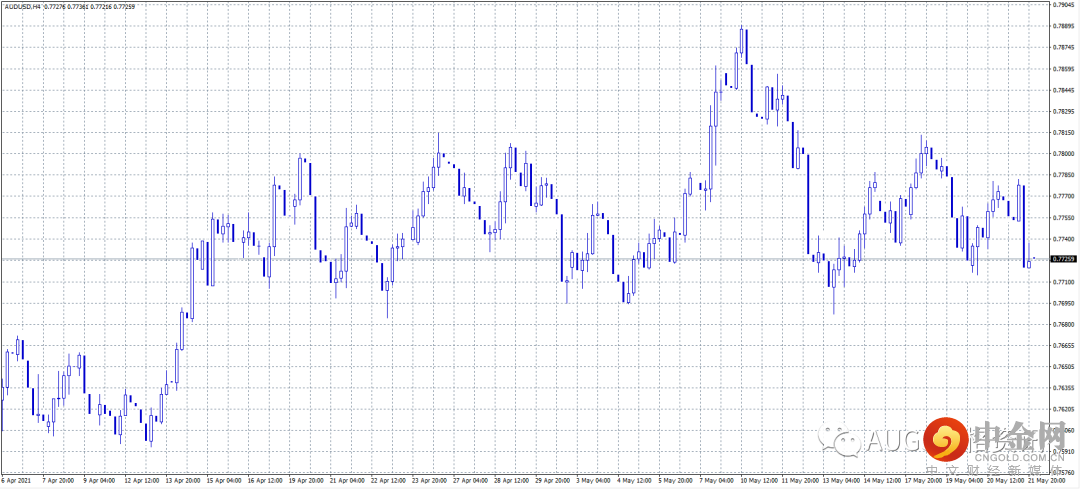The image size is (1080, 489).
Task: Click the 5 May 20:00 date label
Action: (676, 479)
